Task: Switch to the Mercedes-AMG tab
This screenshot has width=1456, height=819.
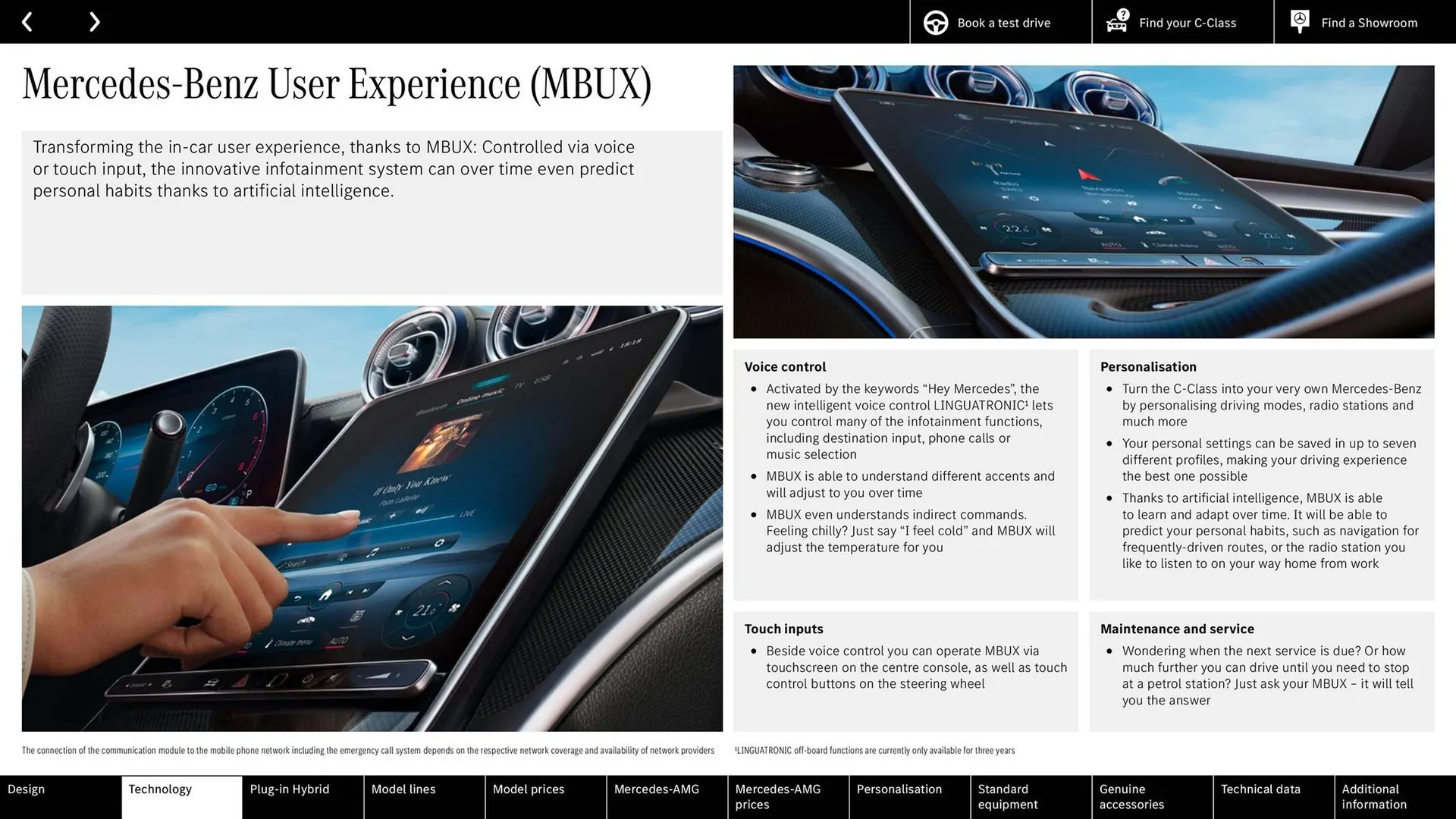Action: coord(666,797)
